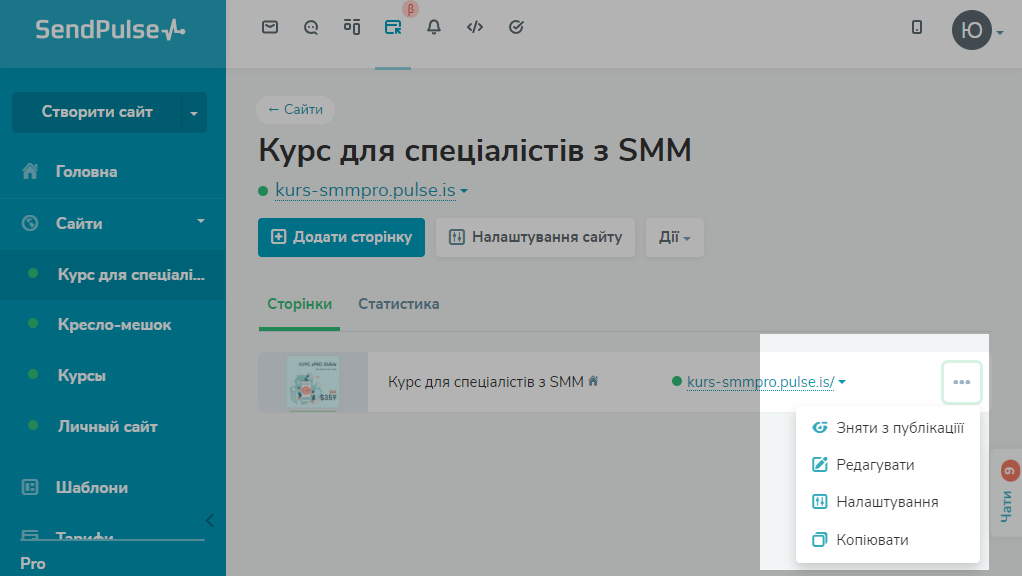Open the Landing pages (sites) icon
Image resolution: width=1022 pixels, height=576 pixels.
(393, 27)
